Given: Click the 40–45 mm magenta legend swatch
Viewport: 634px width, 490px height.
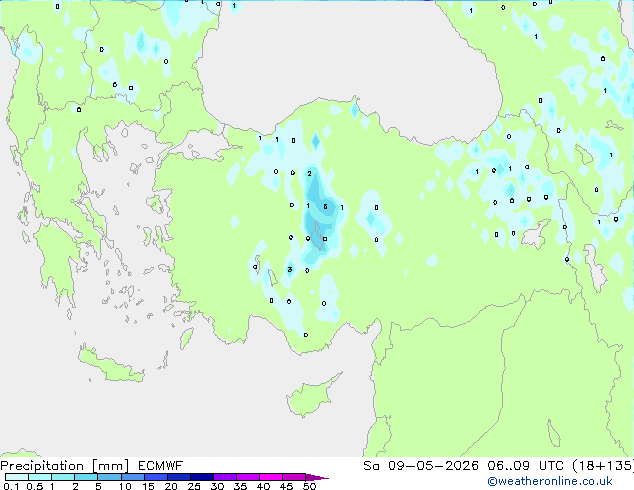Looking at the screenshot, I should tap(271, 477).
